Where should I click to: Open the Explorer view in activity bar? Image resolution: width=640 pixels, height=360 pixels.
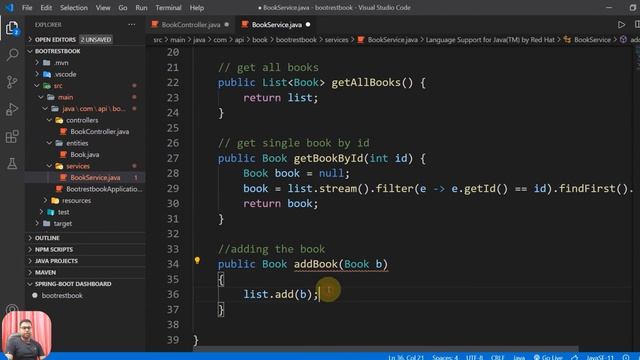(x=12, y=28)
